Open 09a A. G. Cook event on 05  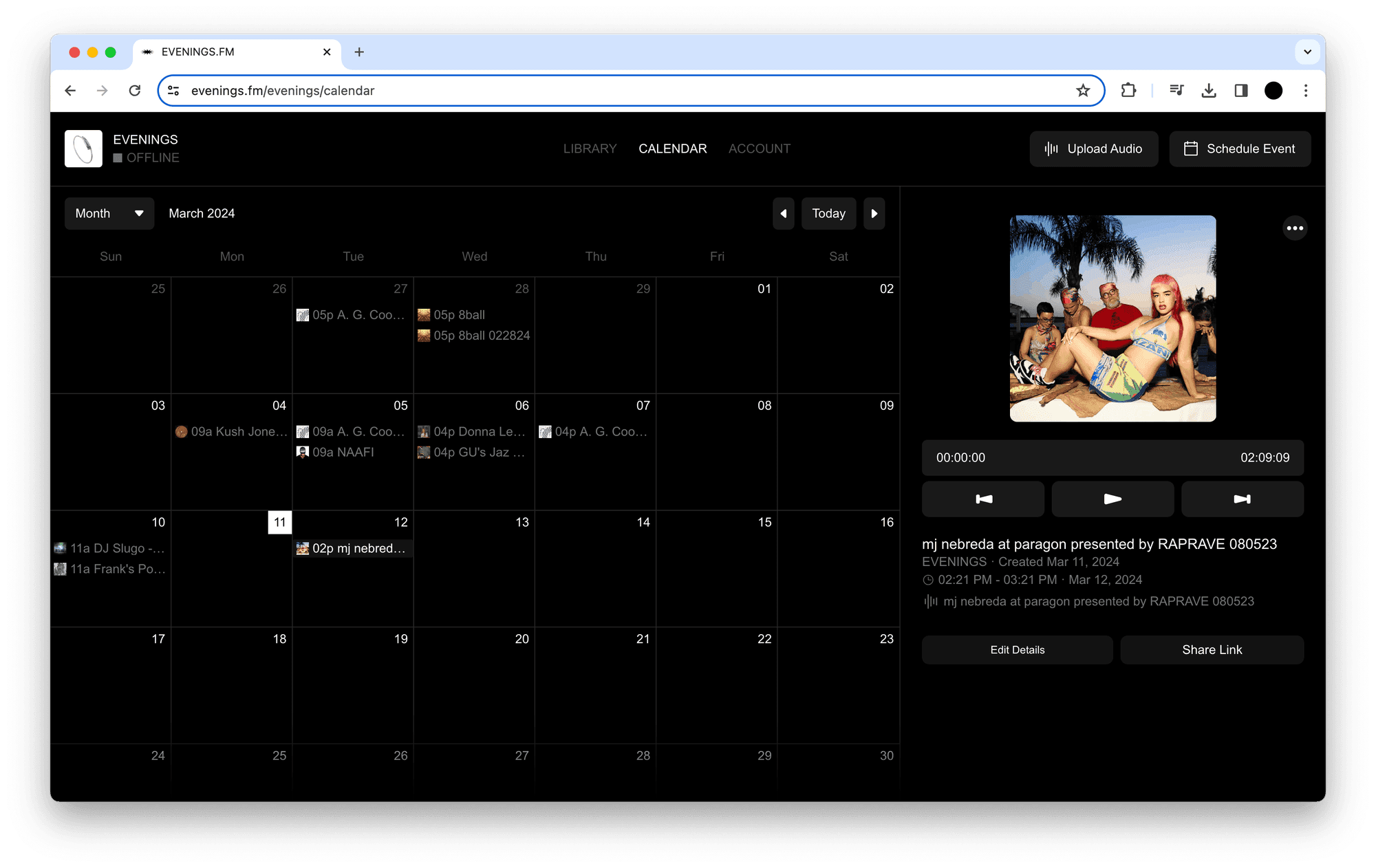tap(352, 432)
